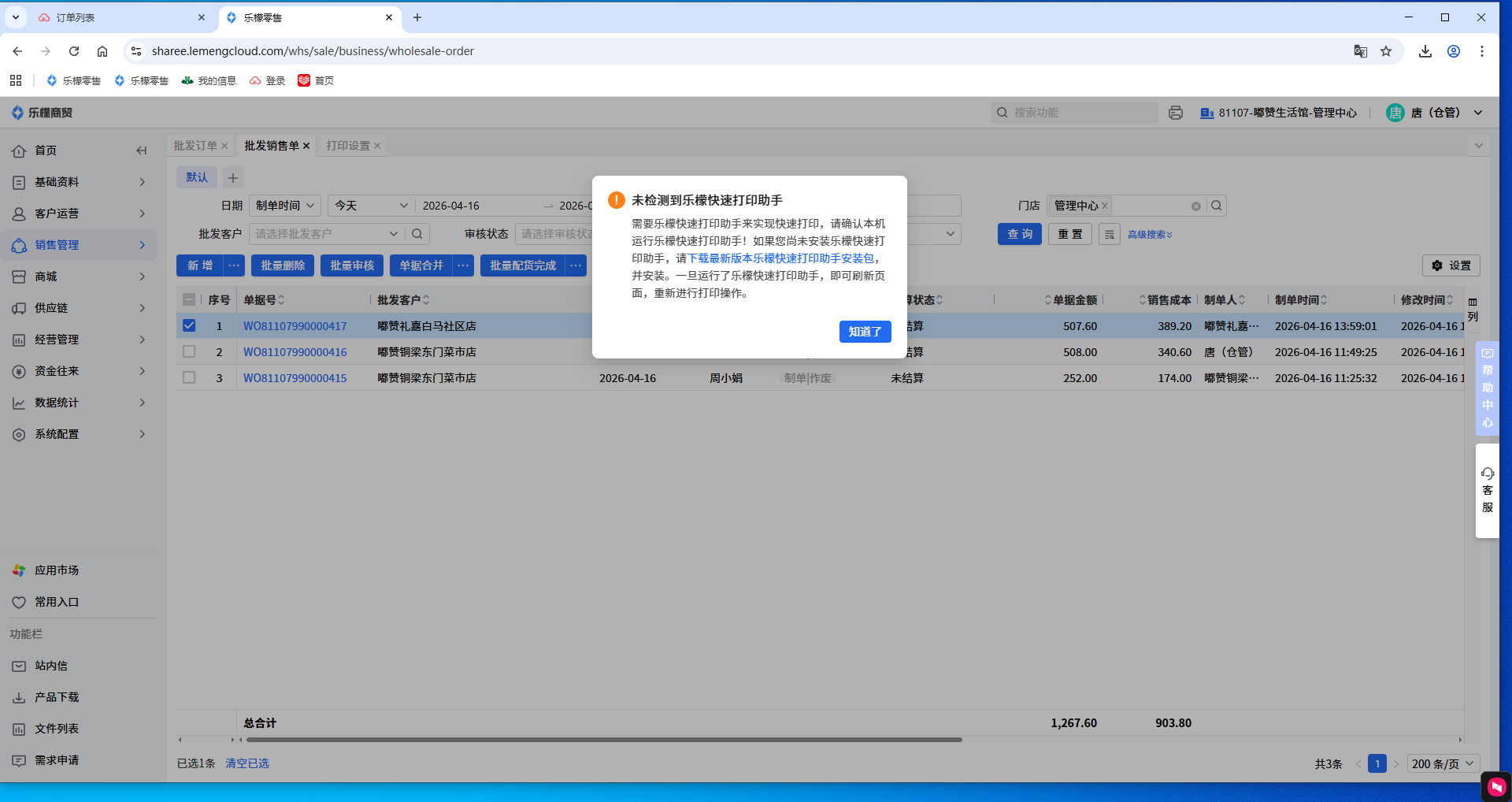Open the Chrome profile icon
1512x802 pixels.
(x=1454, y=51)
